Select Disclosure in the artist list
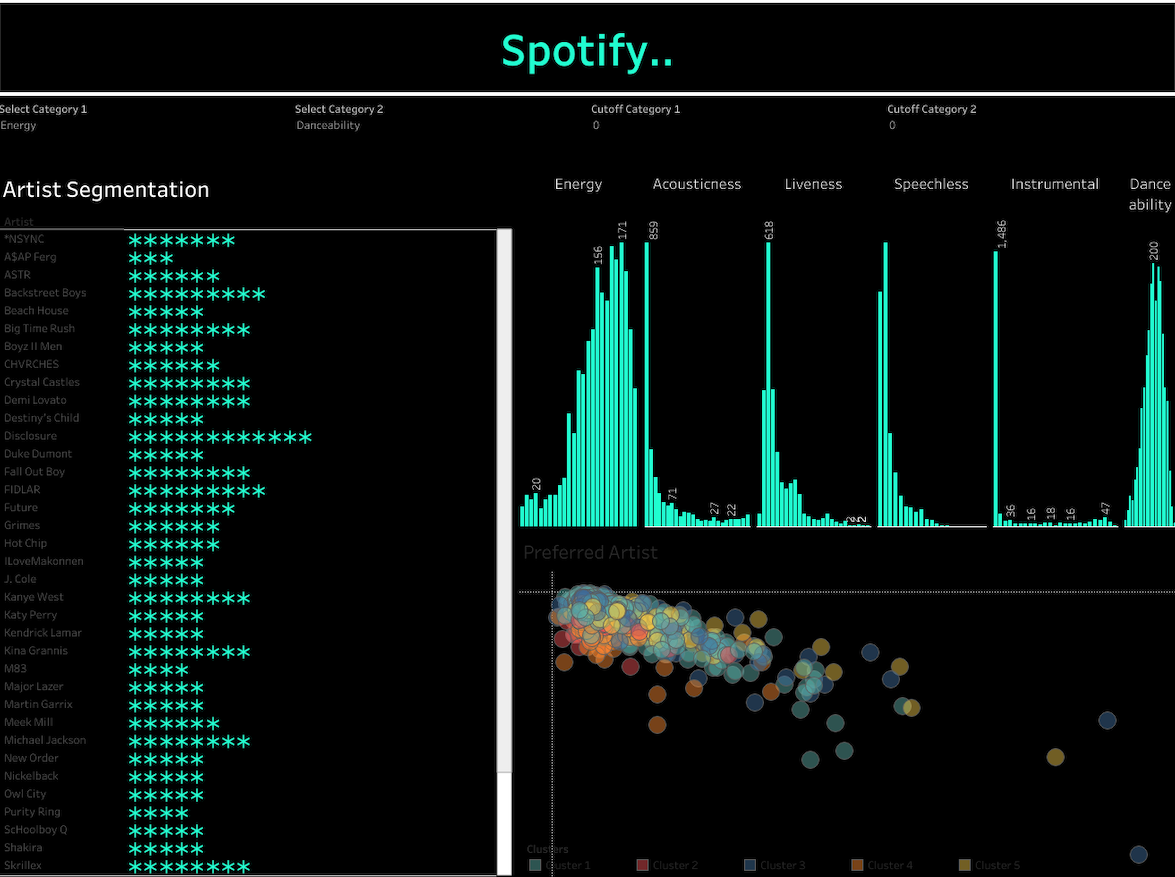The height and width of the screenshot is (877, 1175). tap(30, 436)
